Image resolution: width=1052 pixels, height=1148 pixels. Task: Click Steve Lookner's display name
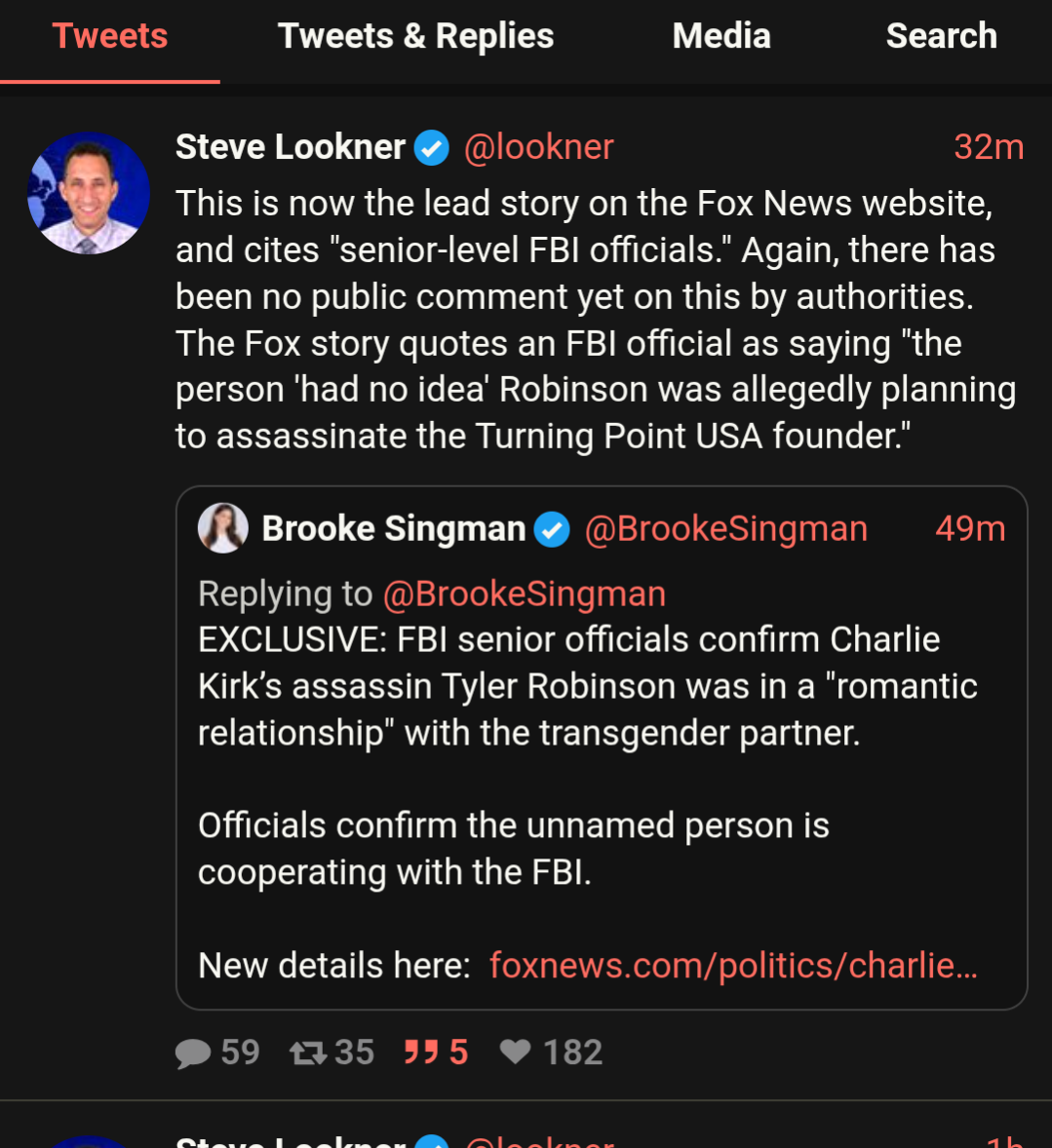pyautogui.click(x=291, y=147)
